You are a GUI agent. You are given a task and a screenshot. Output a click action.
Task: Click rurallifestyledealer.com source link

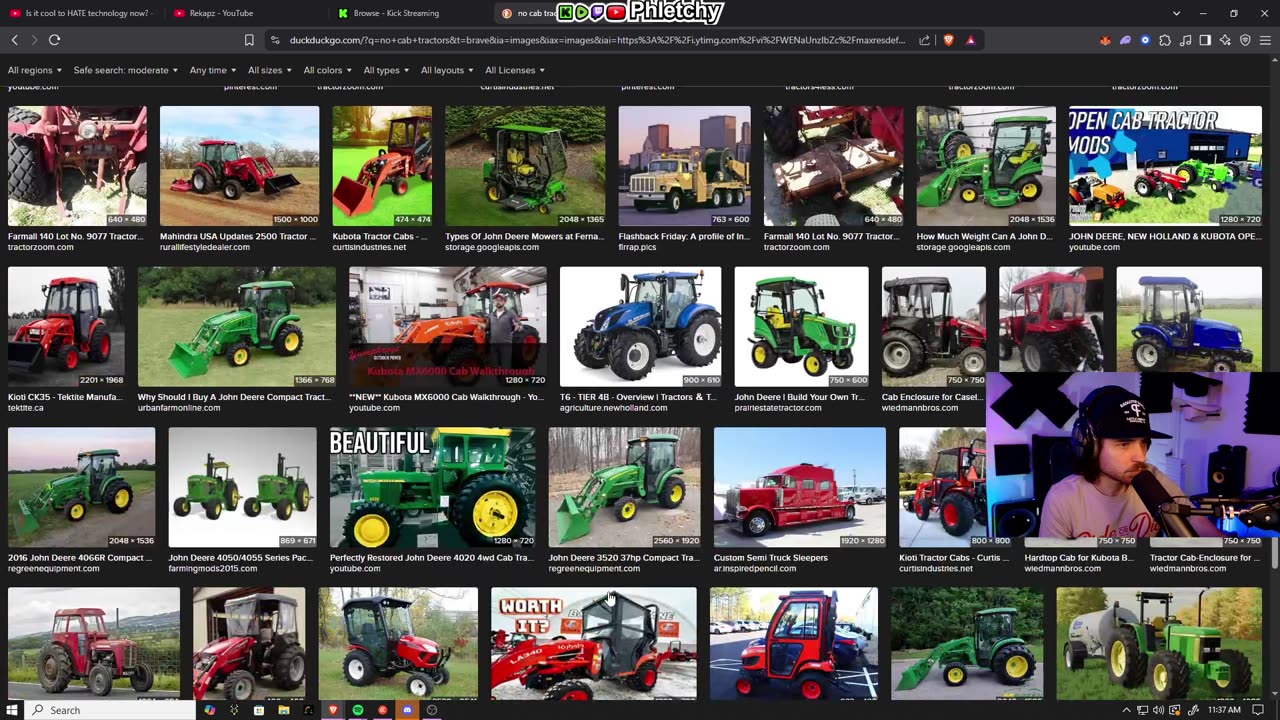pos(205,247)
